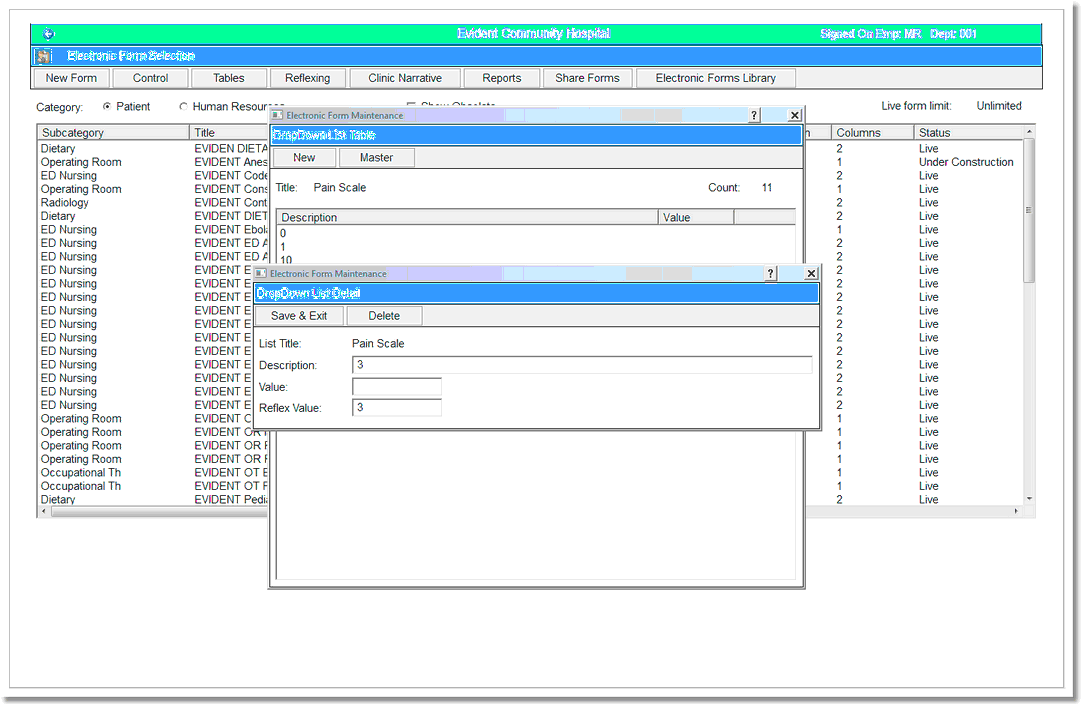
Task: Click left arrow of horizontal scrollbar
Action: [x=45, y=511]
